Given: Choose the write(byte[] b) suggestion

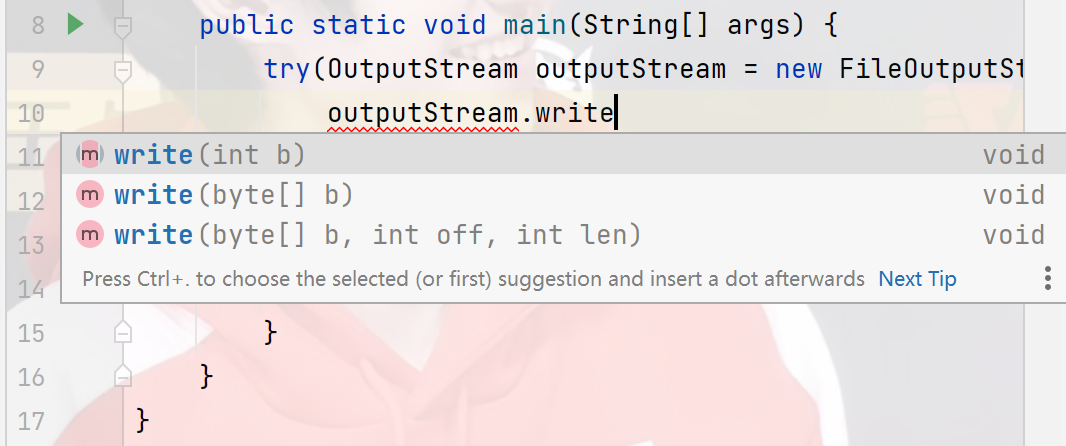Looking at the screenshot, I should pyautogui.click(x=564, y=195).
